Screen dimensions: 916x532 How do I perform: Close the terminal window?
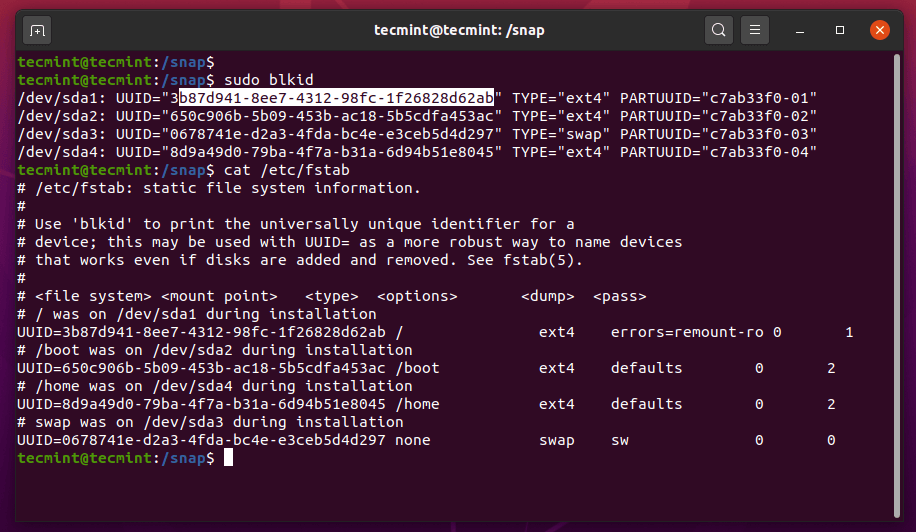[880, 30]
